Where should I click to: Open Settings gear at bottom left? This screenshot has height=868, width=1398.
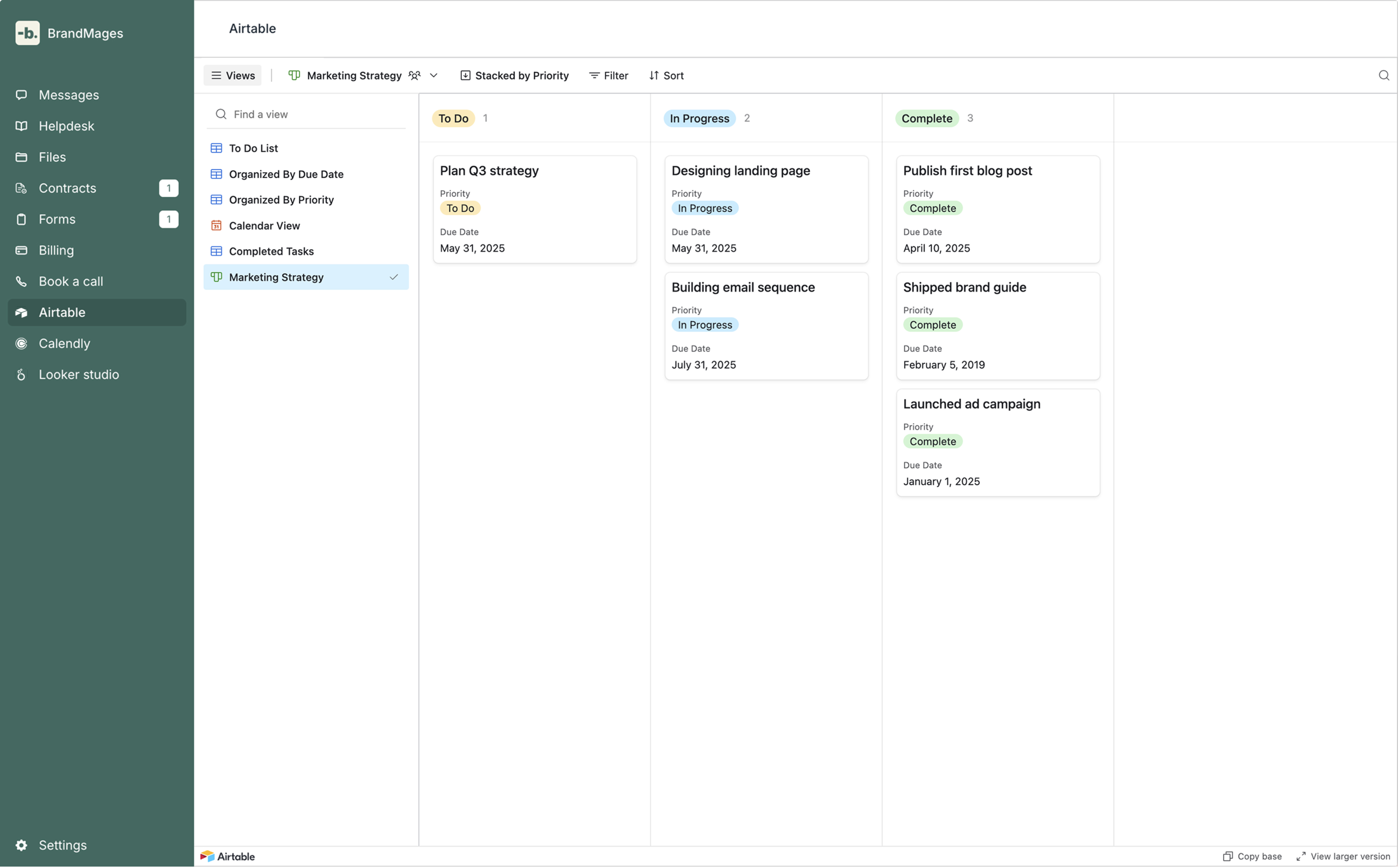coord(22,844)
